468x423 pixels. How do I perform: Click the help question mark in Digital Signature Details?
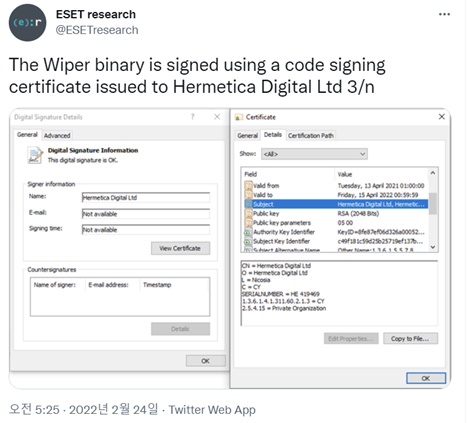click(x=192, y=117)
